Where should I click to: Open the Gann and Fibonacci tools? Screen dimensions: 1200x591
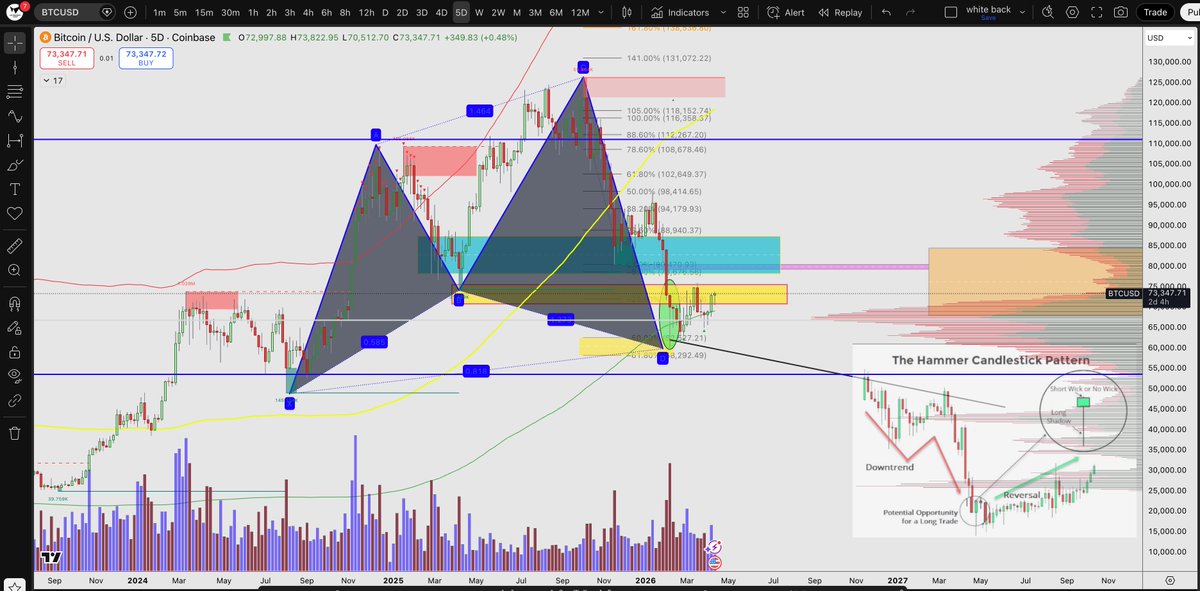pyautogui.click(x=15, y=92)
